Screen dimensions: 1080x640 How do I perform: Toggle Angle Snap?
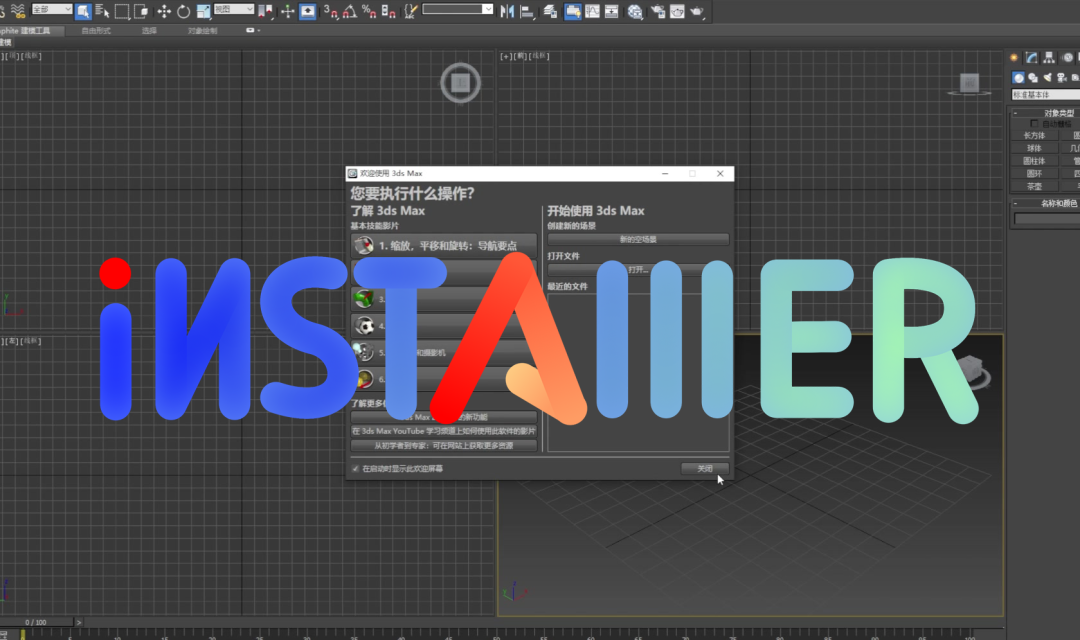point(350,11)
